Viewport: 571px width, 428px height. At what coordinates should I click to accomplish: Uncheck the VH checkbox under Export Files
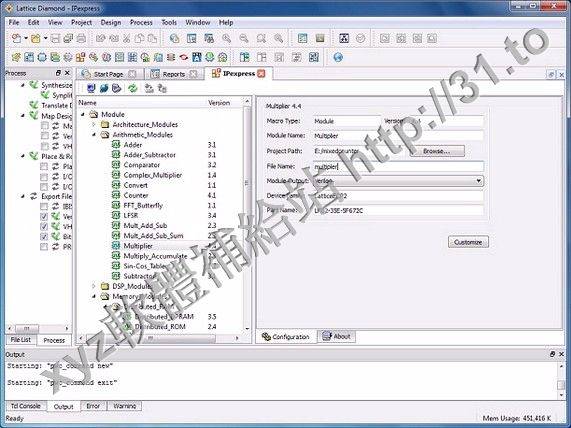[x=44, y=227]
